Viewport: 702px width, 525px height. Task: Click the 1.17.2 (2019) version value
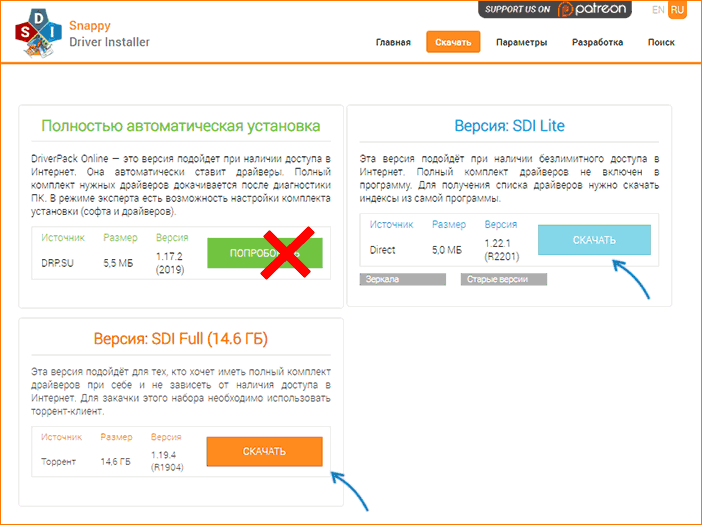point(170,263)
